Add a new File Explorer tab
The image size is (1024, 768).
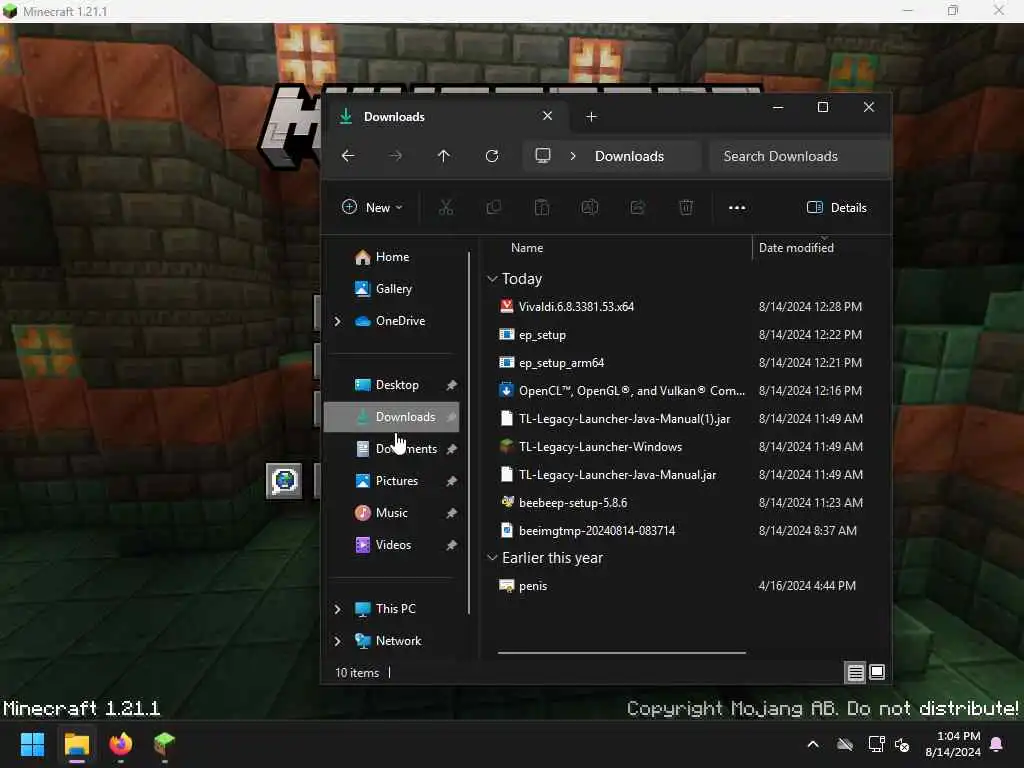(x=591, y=116)
